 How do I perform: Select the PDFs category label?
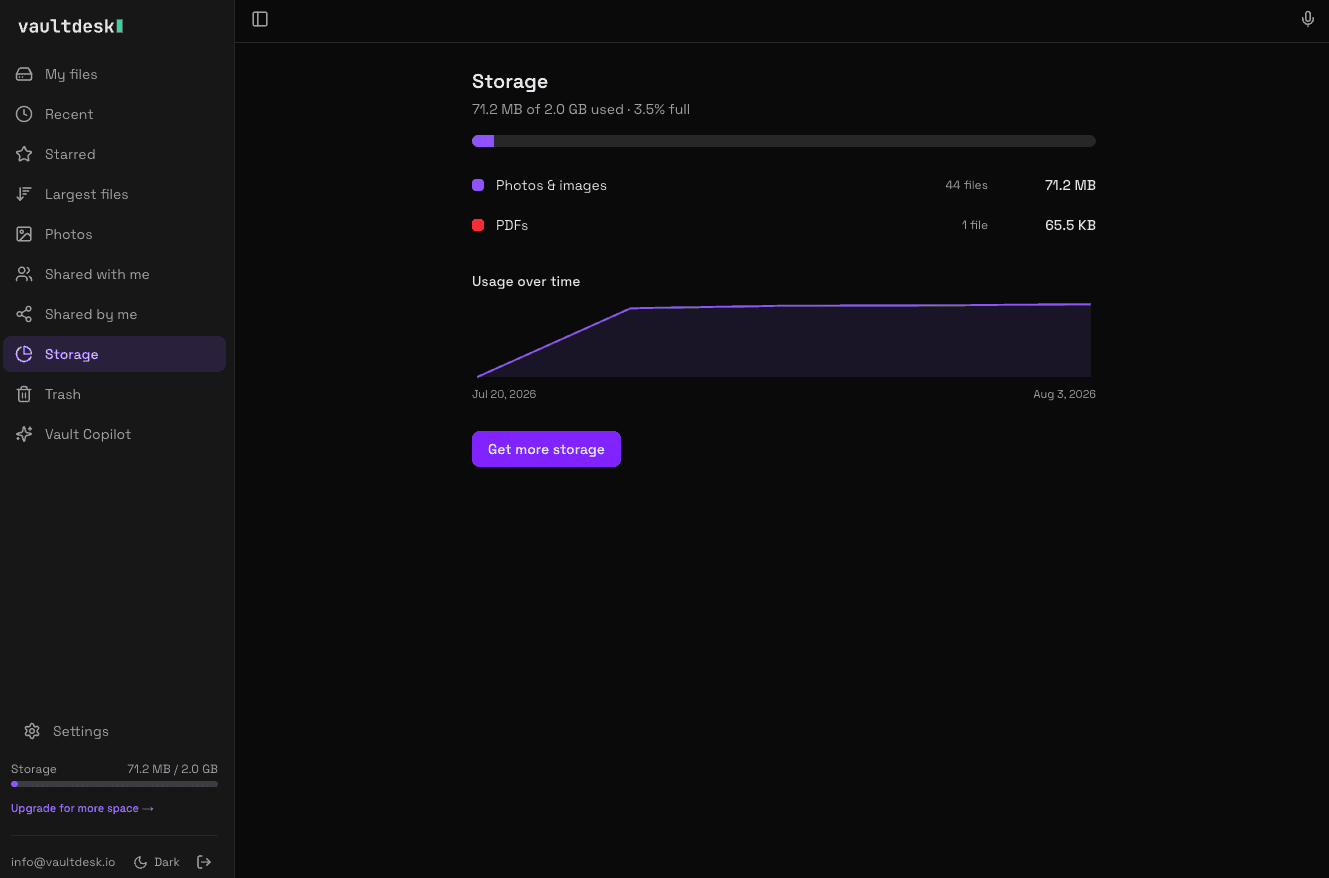coord(512,225)
